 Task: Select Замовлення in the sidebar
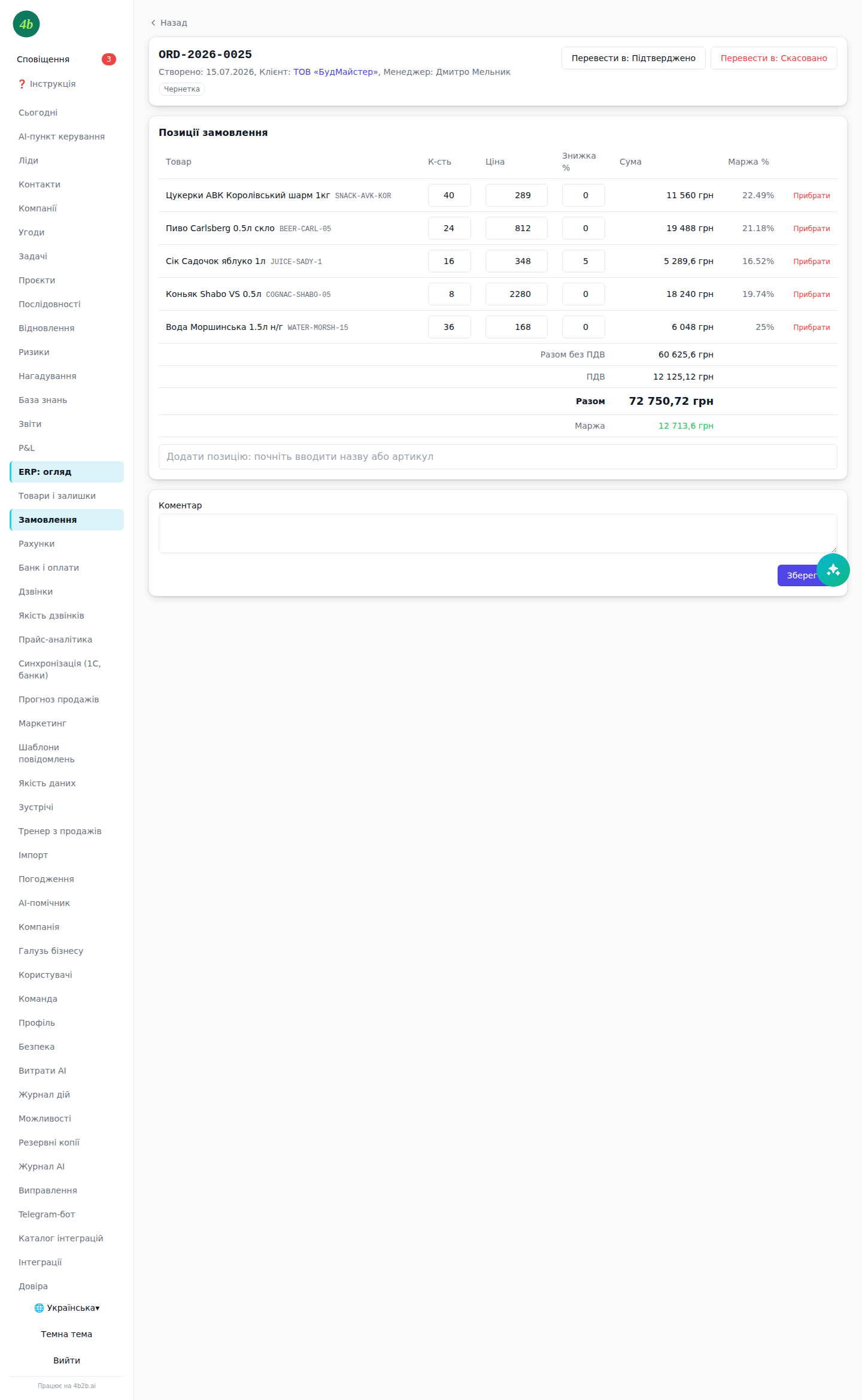coord(66,520)
